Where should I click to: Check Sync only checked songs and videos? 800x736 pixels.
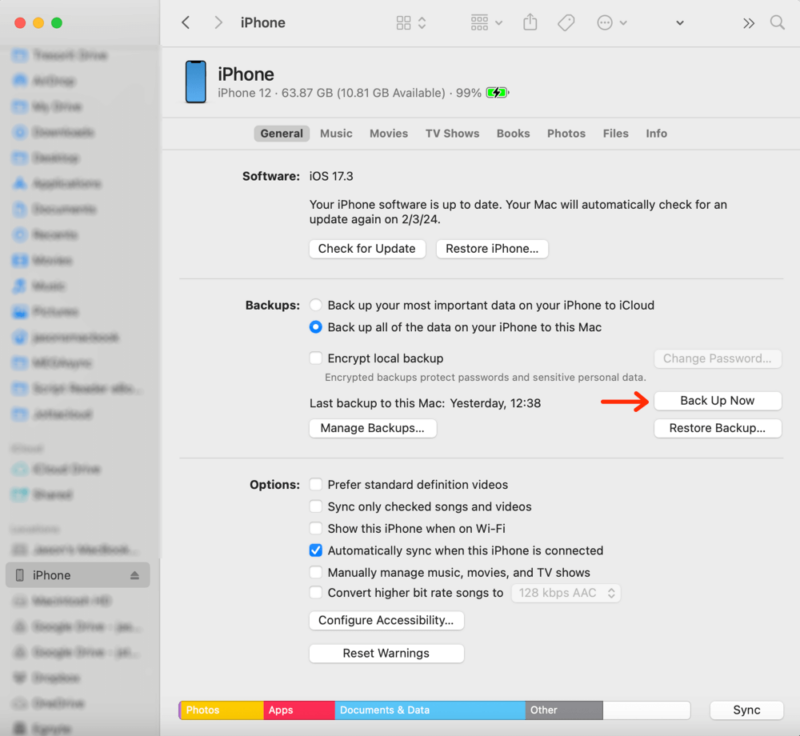tap(316, 506)
